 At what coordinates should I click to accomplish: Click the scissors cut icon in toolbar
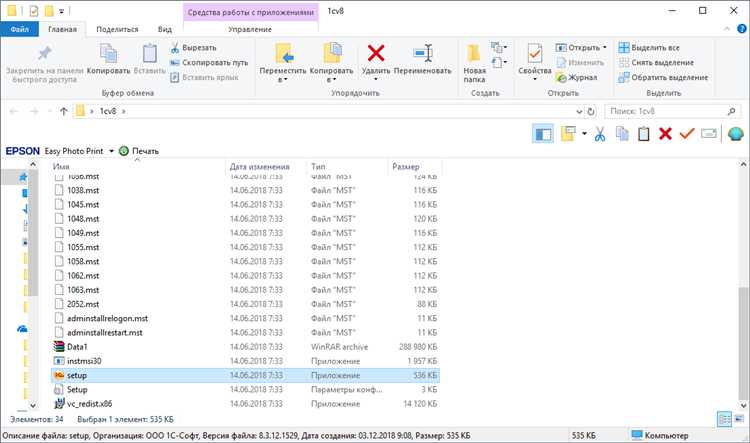click(x=600, y=134)
